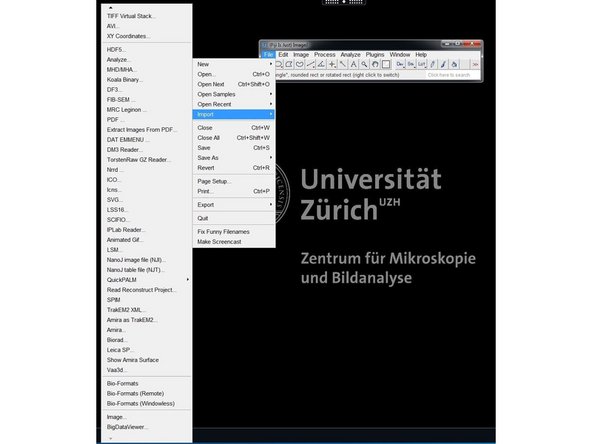Select the Freehand selection tool
Screen dimensions: 592x444
click(x=299, y=65)
